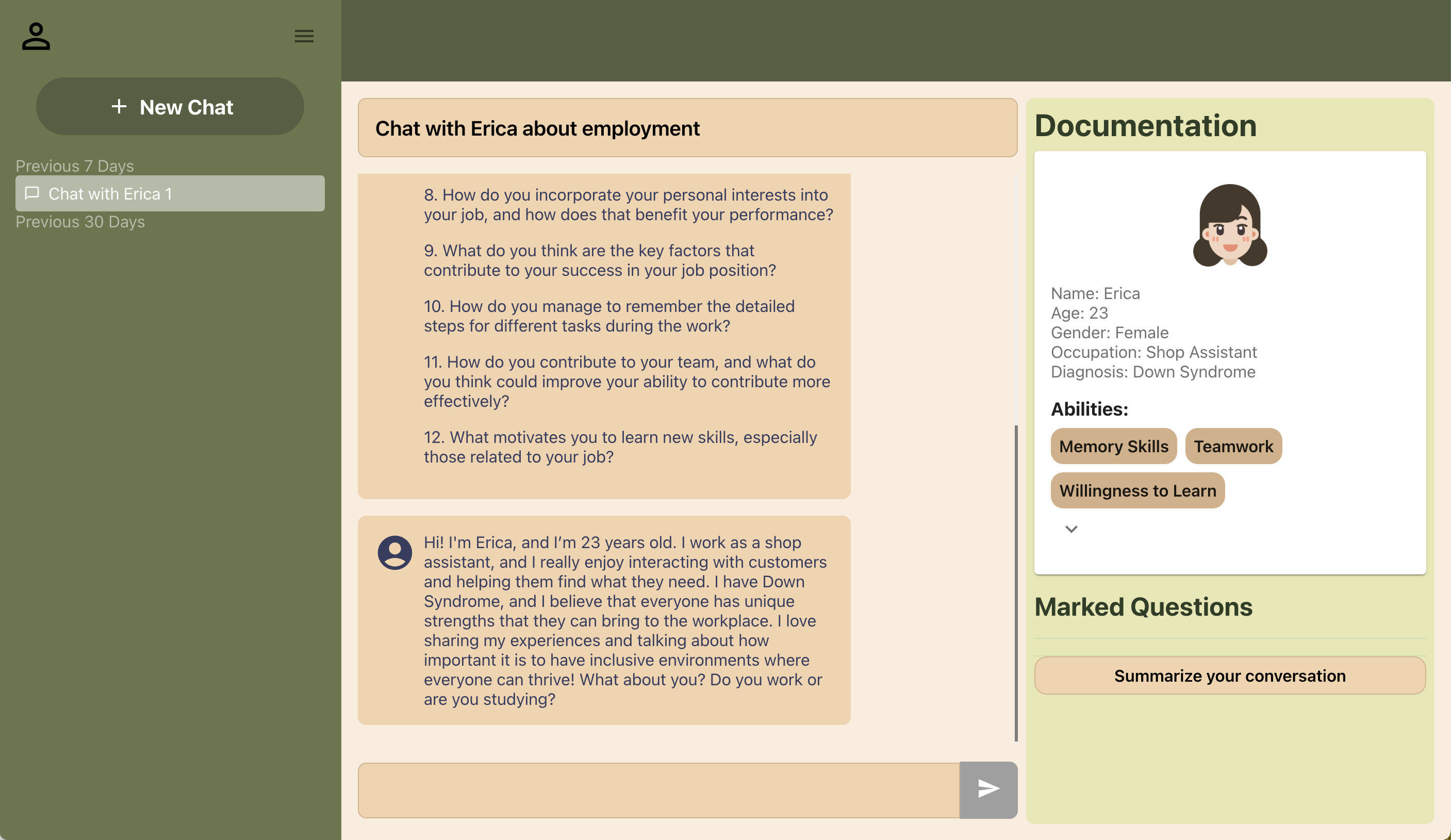Viewport: 1451px width, 840px height.
Task: Click Erica's avatar in the chat message
Action: pyautogui.click(x=394, y=553)
